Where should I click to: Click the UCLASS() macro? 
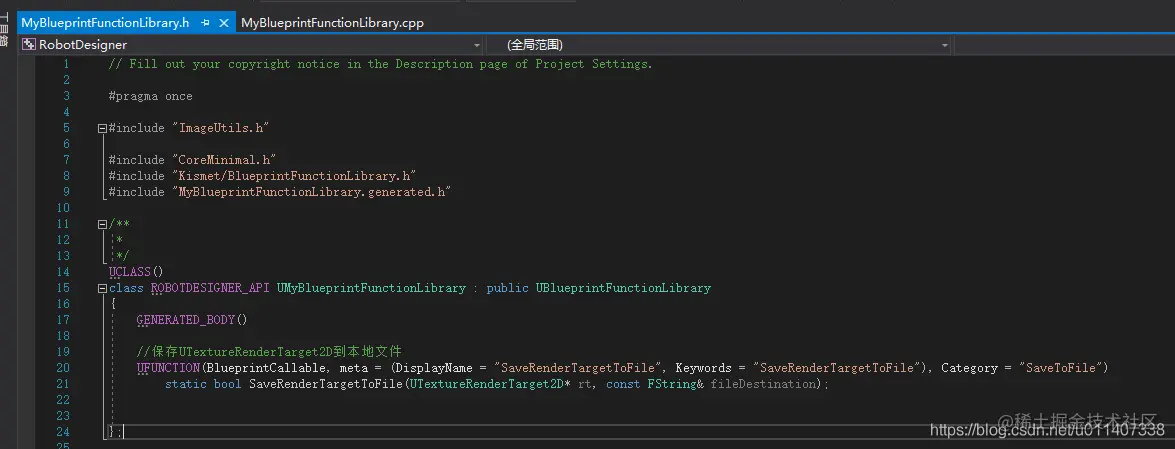point(136,272)
